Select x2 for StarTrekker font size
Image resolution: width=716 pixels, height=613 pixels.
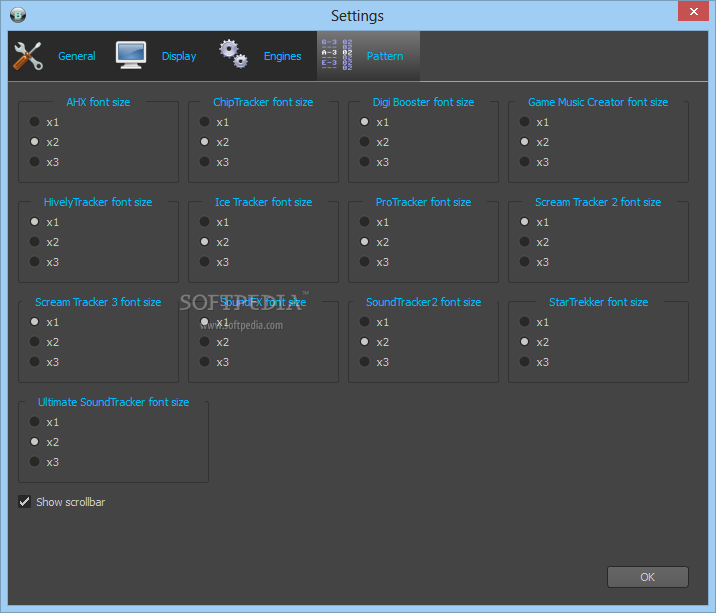coord(524,342)
